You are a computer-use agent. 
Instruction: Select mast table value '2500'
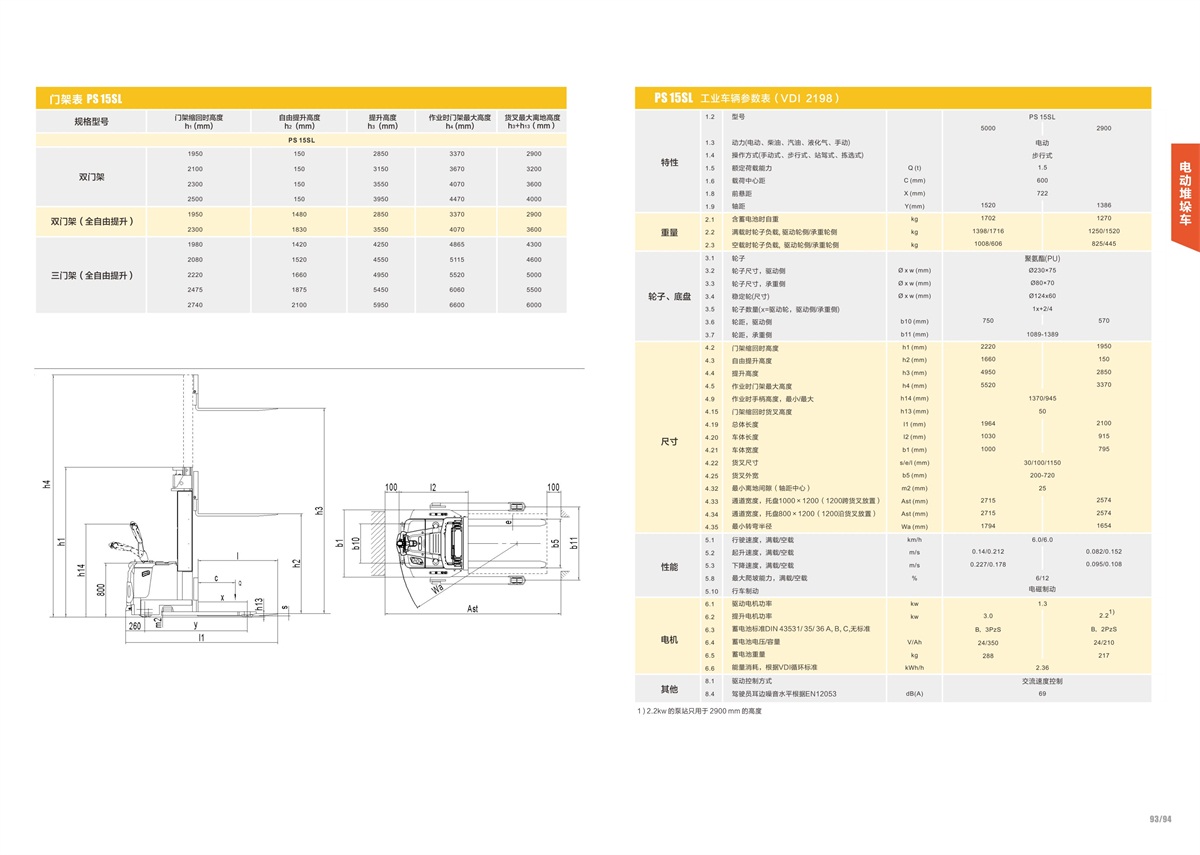[x=194, y=199]
